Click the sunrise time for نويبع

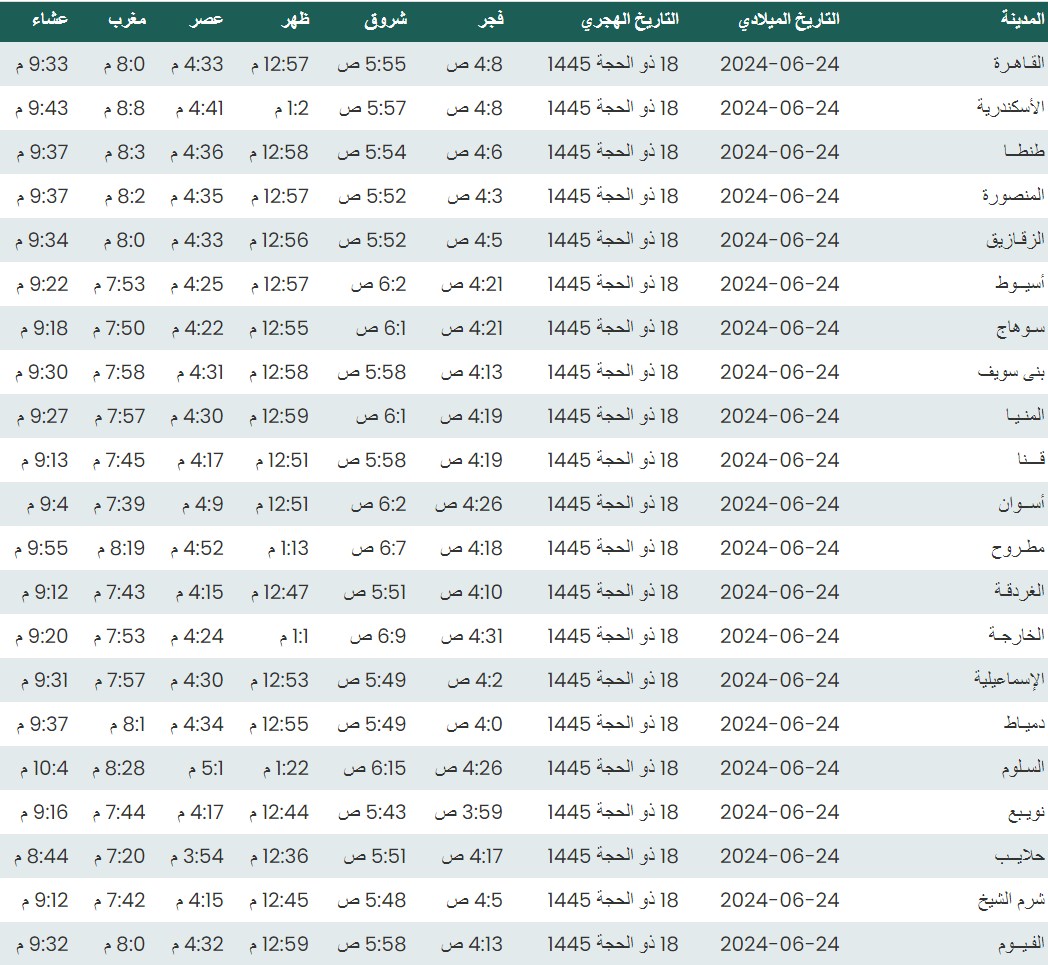pyautogui.click(x=372, y=812)
